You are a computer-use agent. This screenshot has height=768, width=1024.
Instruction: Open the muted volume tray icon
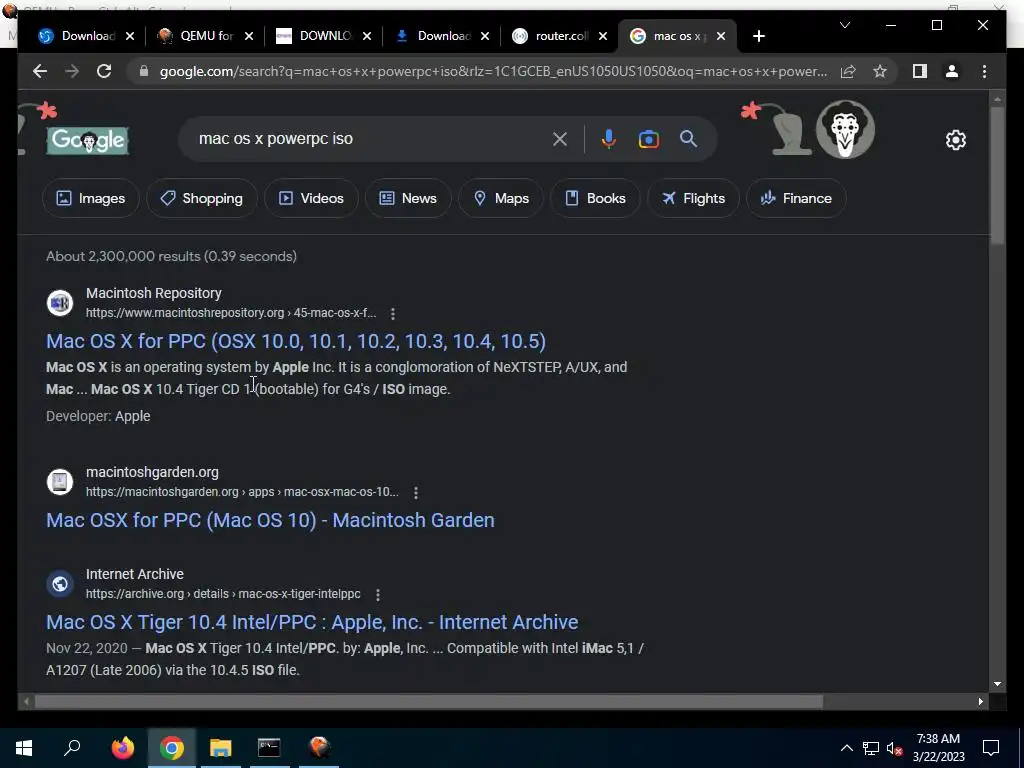(894, 748)
